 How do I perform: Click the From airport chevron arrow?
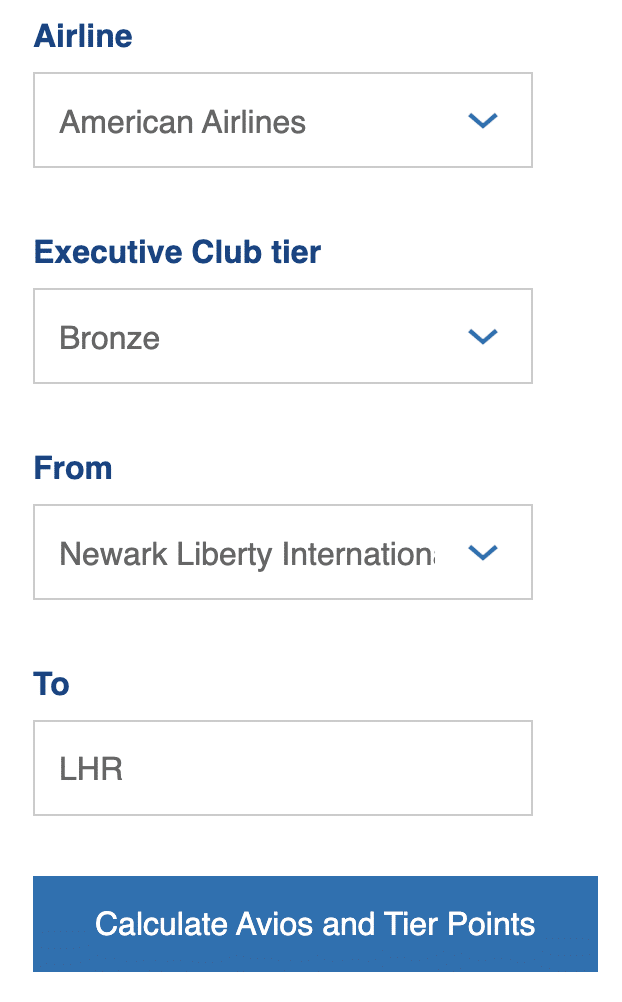click(x=483, y=553)
